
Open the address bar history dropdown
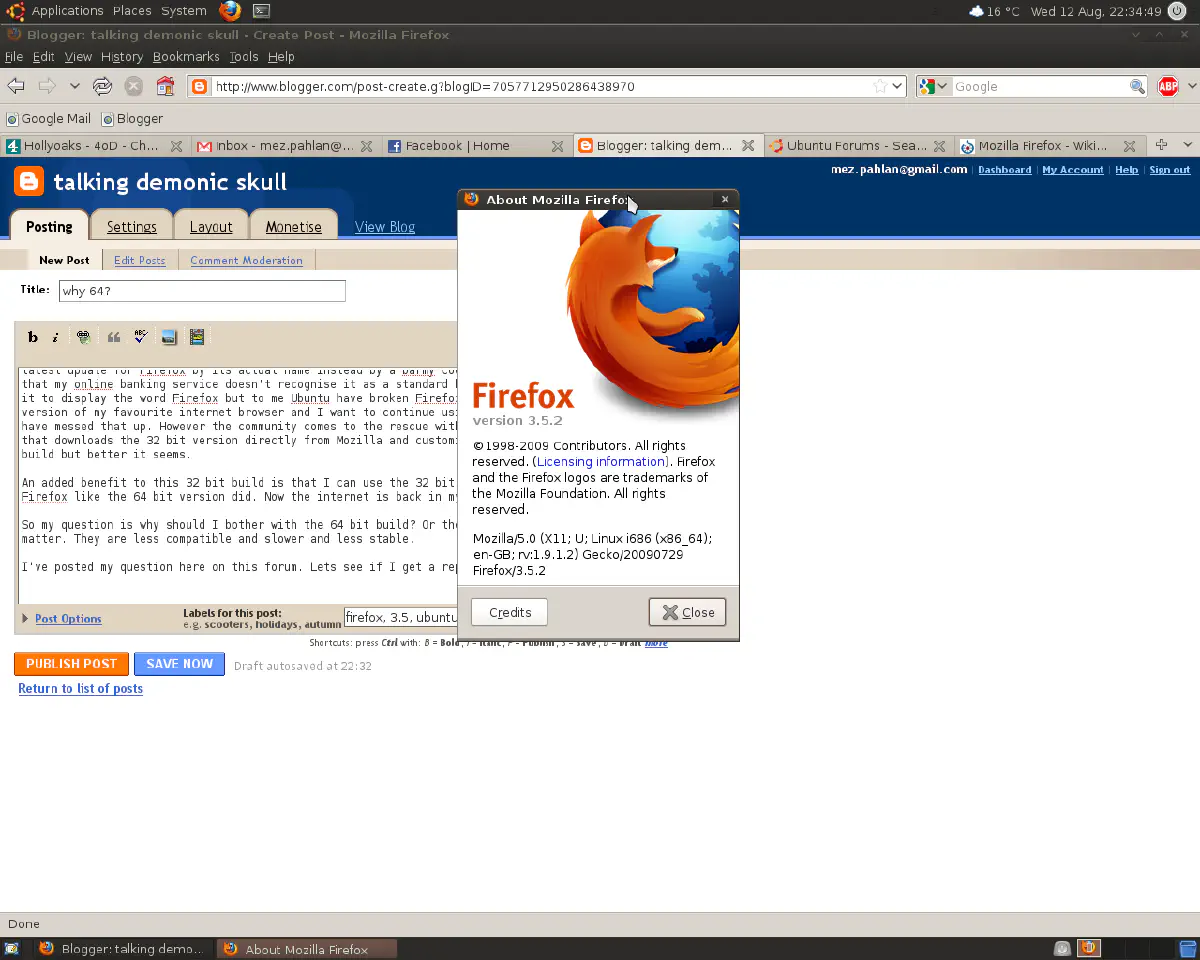[897, 86]
